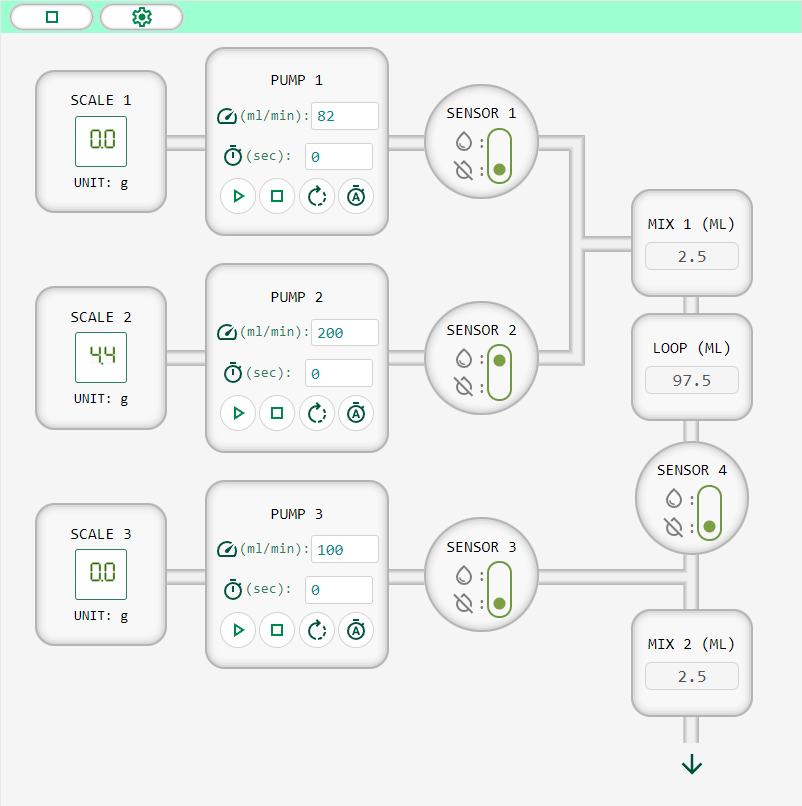Click Pump 1 circular rotate arrow icon
Viewport: 802px width, 806px height.
point(317,196)
